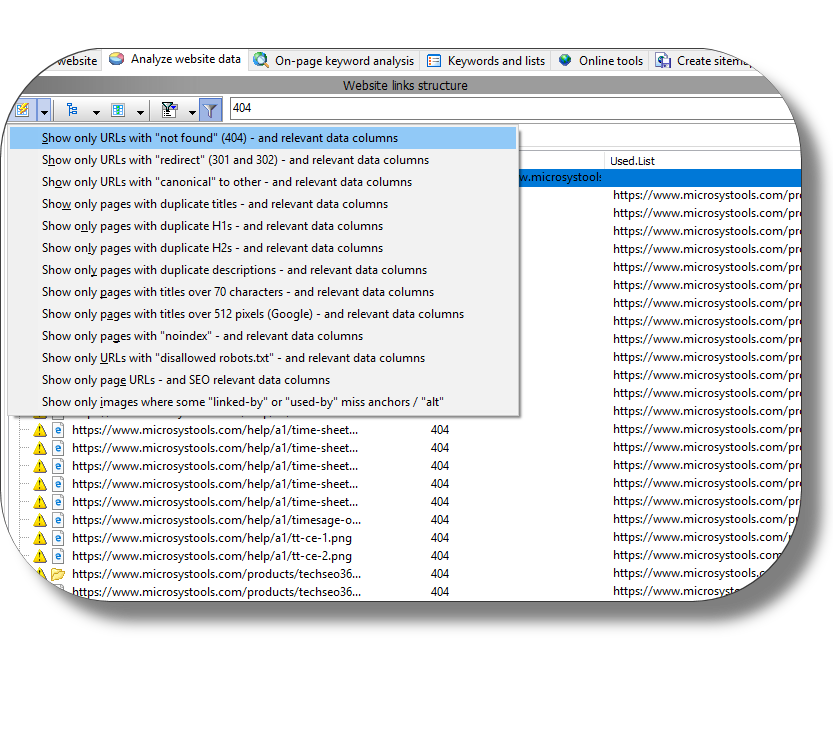
Task: Click the quick reports lightning icon button
Action: coord(23,110)
